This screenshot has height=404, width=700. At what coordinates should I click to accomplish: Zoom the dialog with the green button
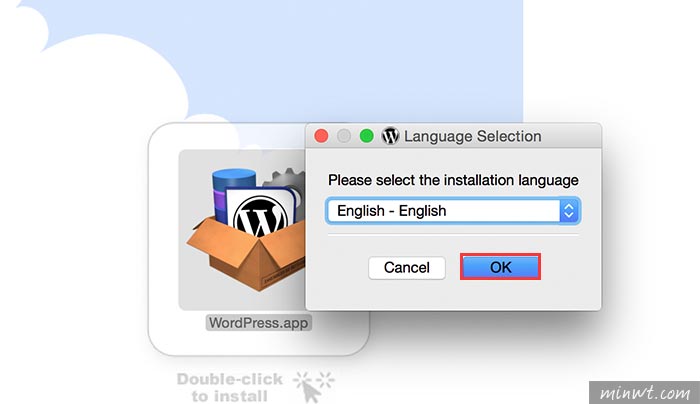(367, 136)
